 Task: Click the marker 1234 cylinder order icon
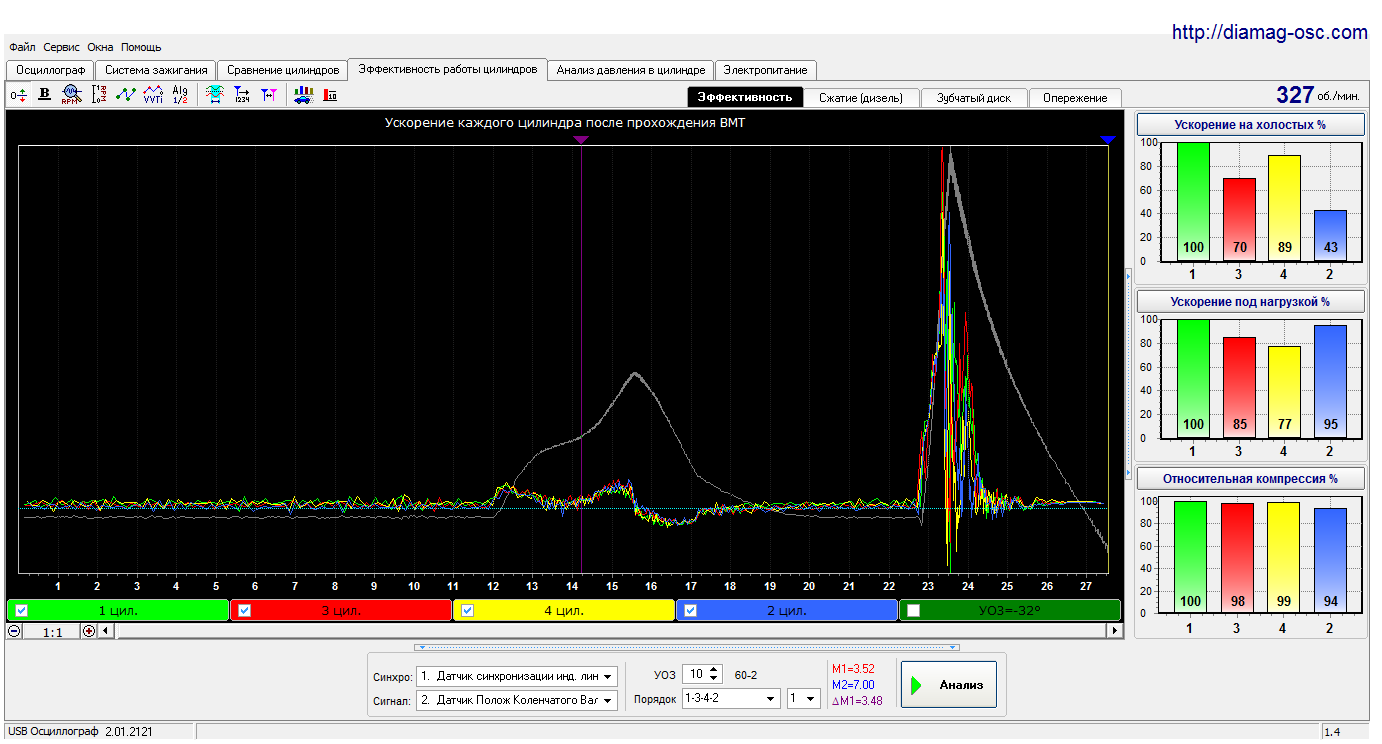[242, 95]
